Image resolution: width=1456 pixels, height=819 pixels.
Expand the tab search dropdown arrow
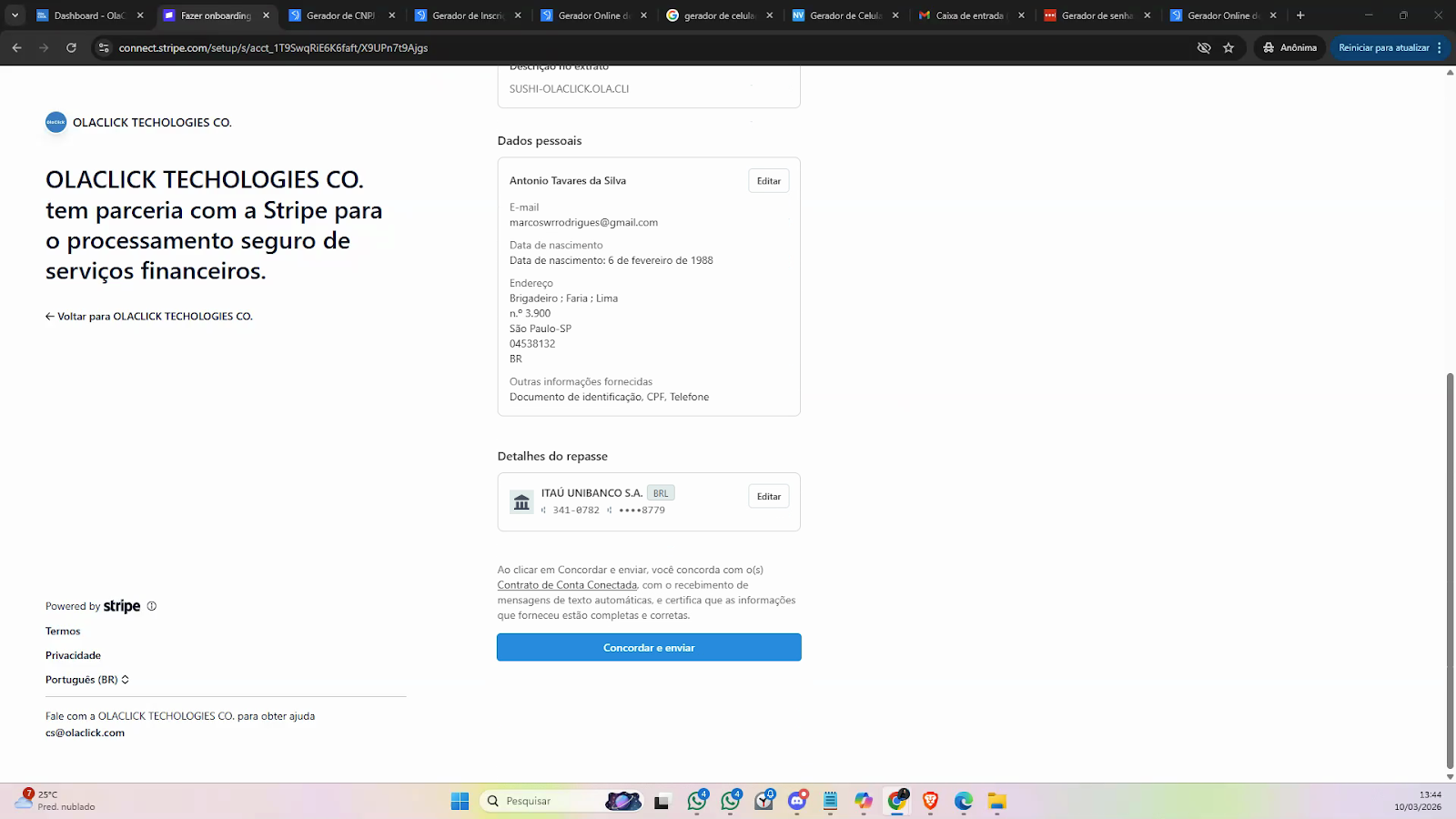click(x=15, y=15)
